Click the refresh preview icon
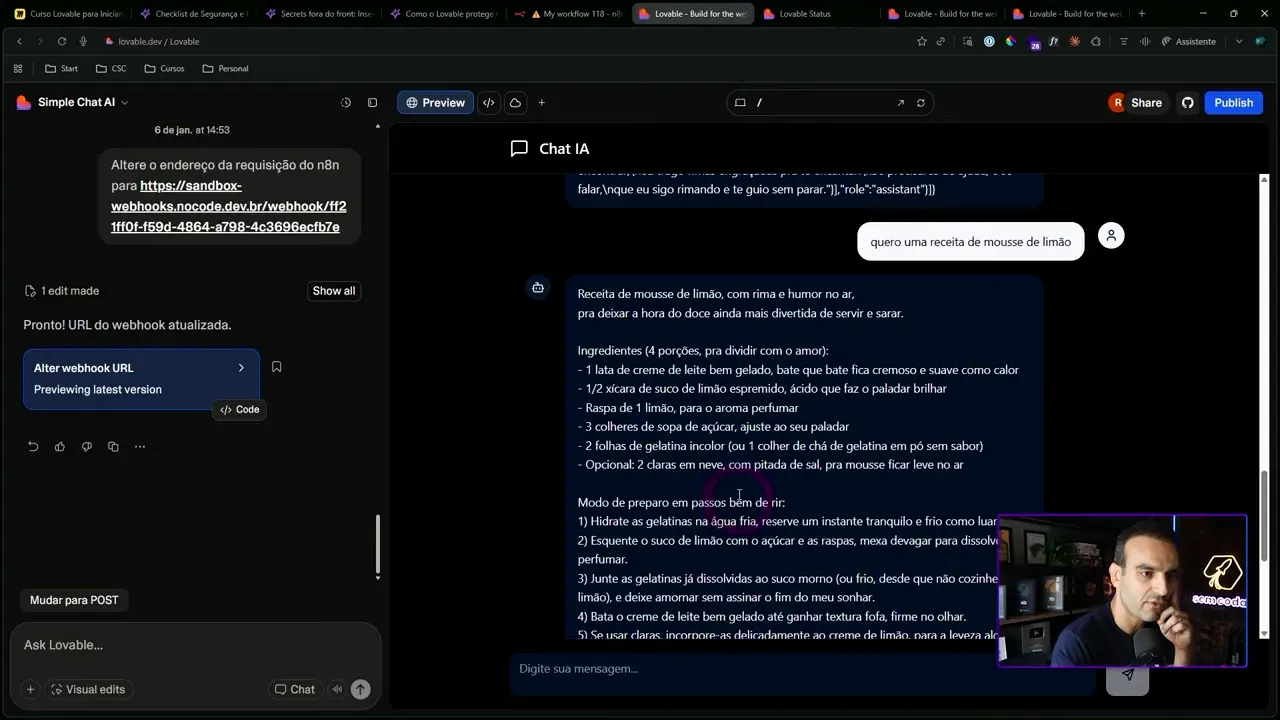Viewport: 1280px width, 720px height. click(x=921, y=102)
